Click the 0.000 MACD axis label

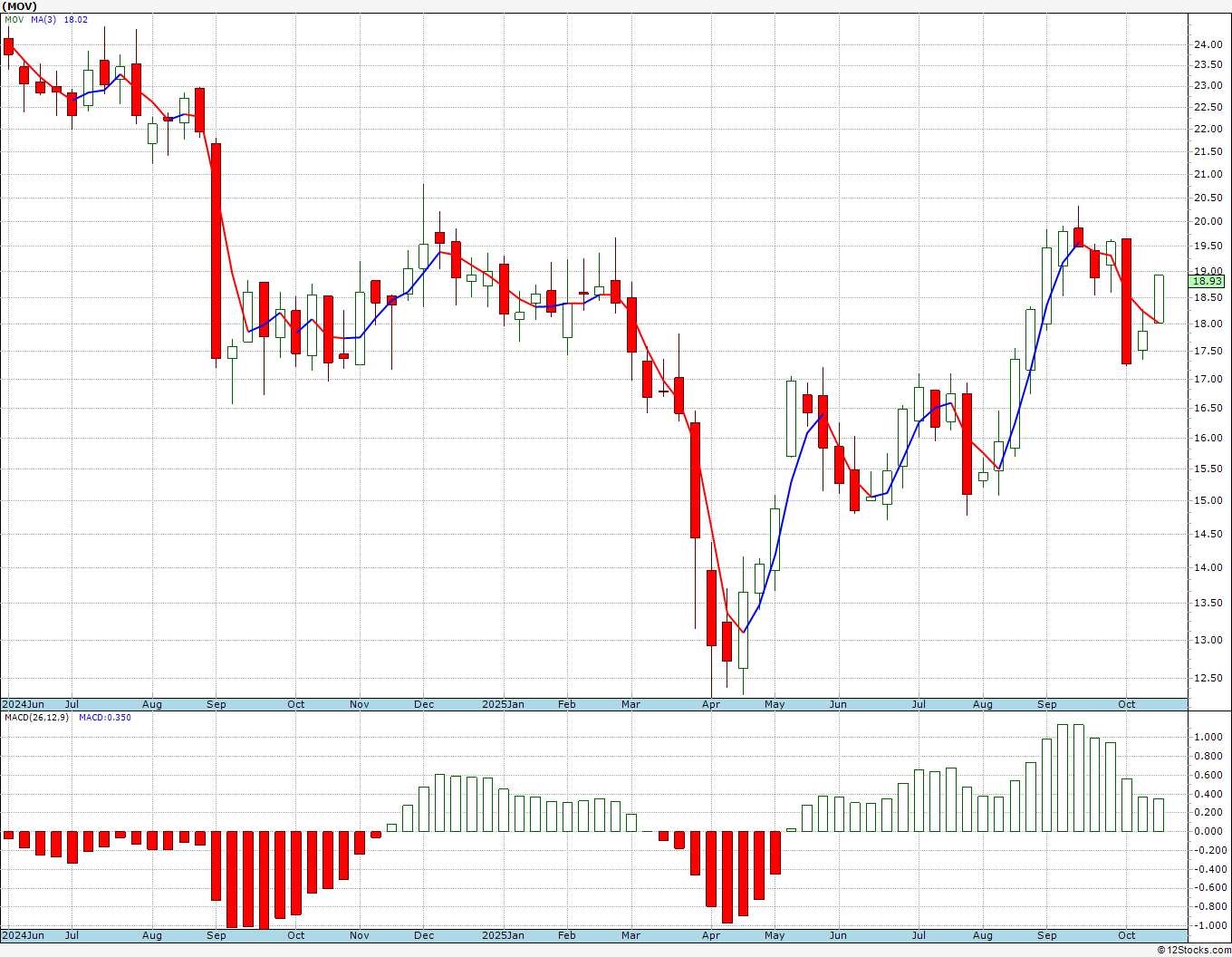1208,832
